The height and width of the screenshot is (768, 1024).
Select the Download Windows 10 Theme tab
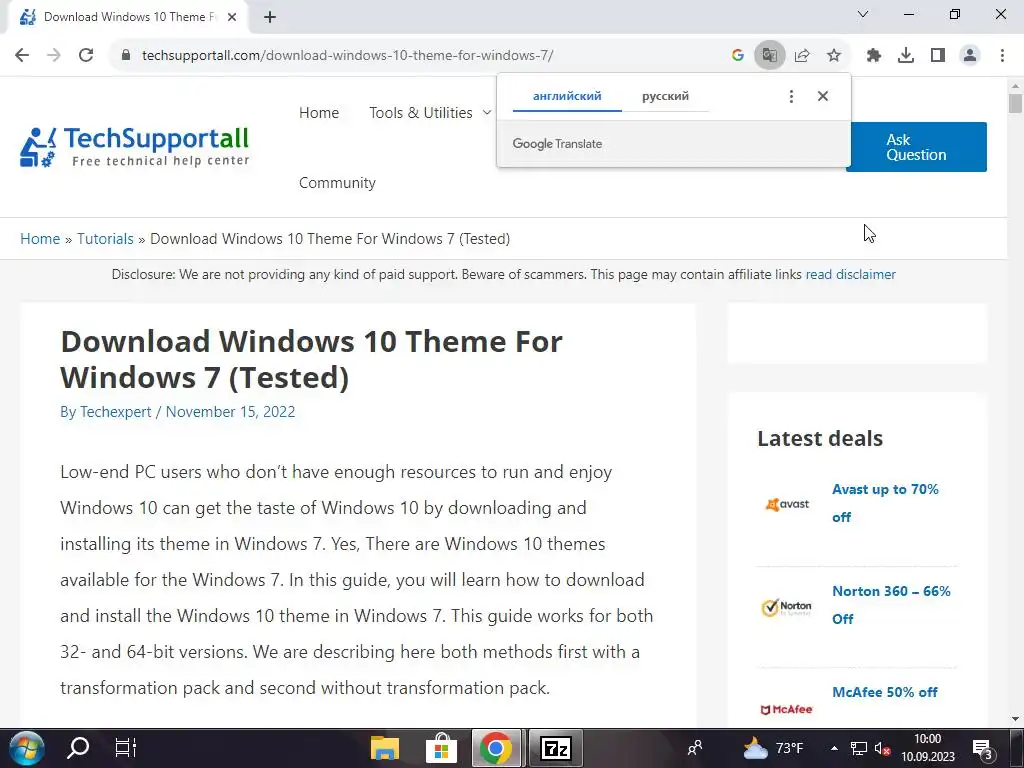point(129,18)
